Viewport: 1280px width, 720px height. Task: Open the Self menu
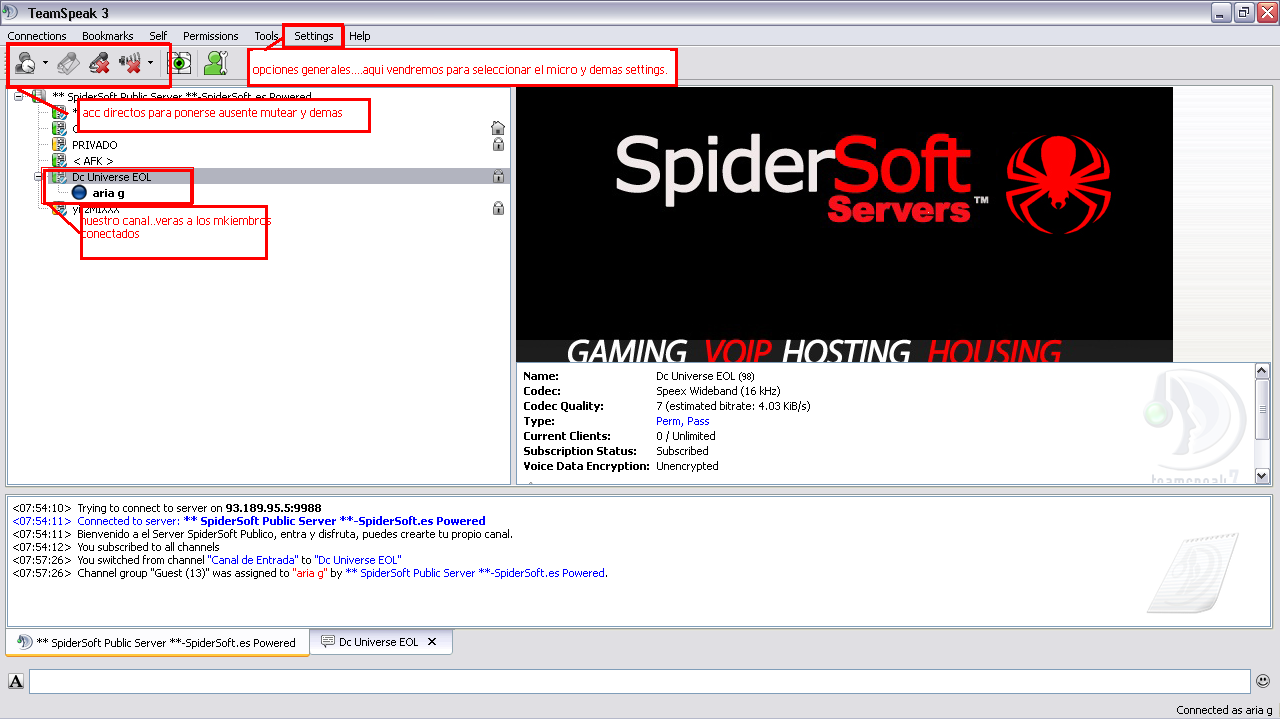coord(158,36)
